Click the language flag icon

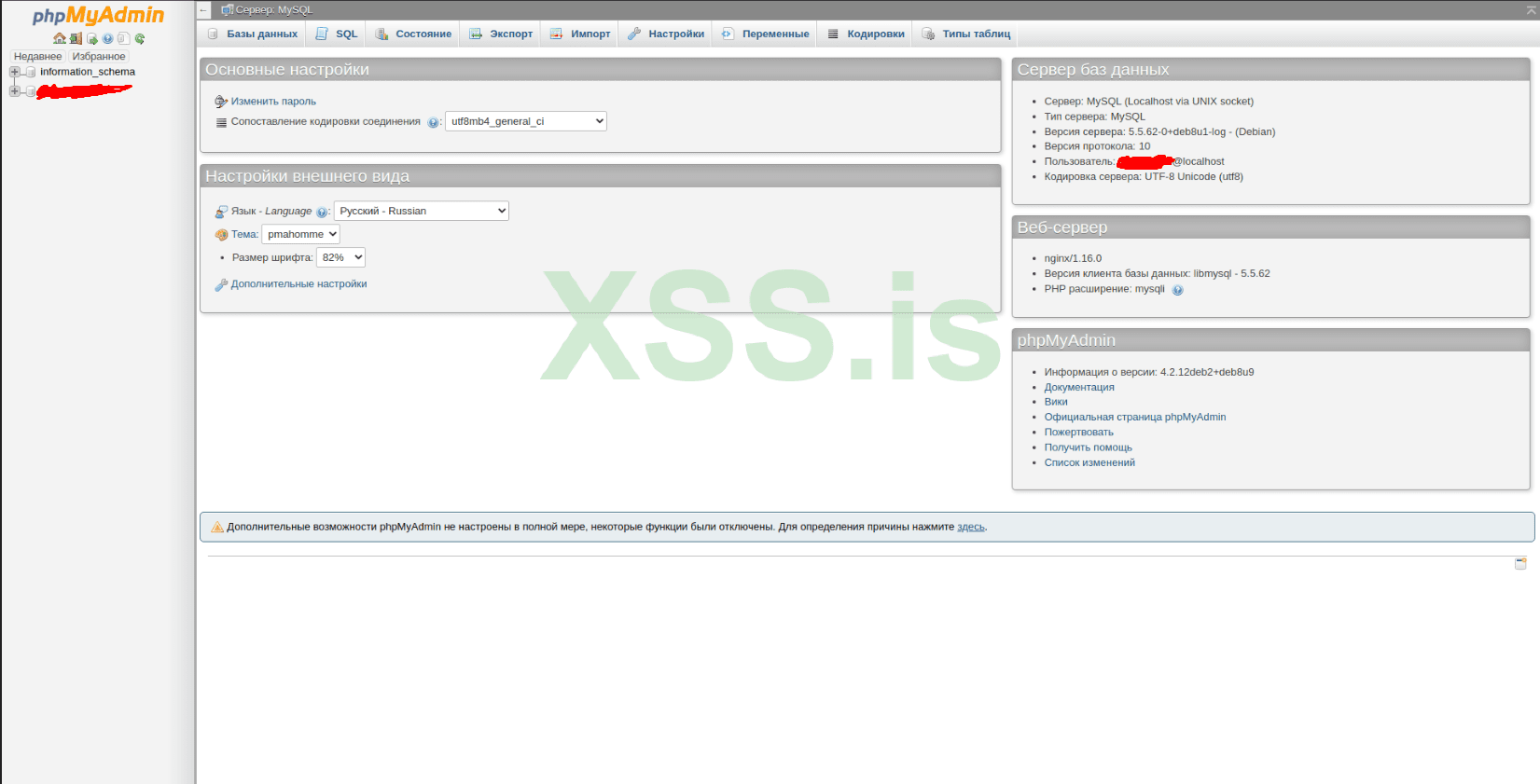(221, 212)
